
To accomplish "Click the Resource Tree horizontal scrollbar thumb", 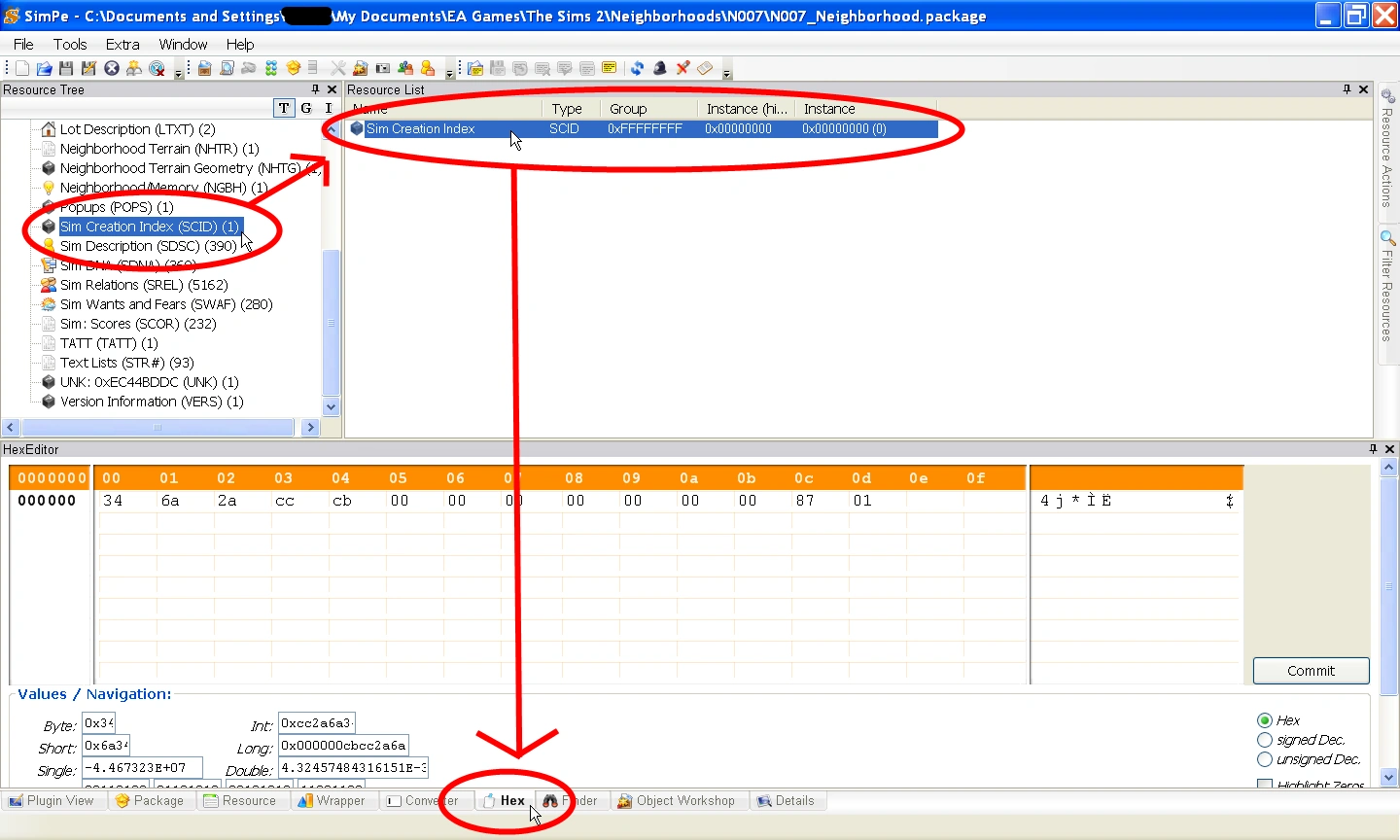I will (157, 427).
